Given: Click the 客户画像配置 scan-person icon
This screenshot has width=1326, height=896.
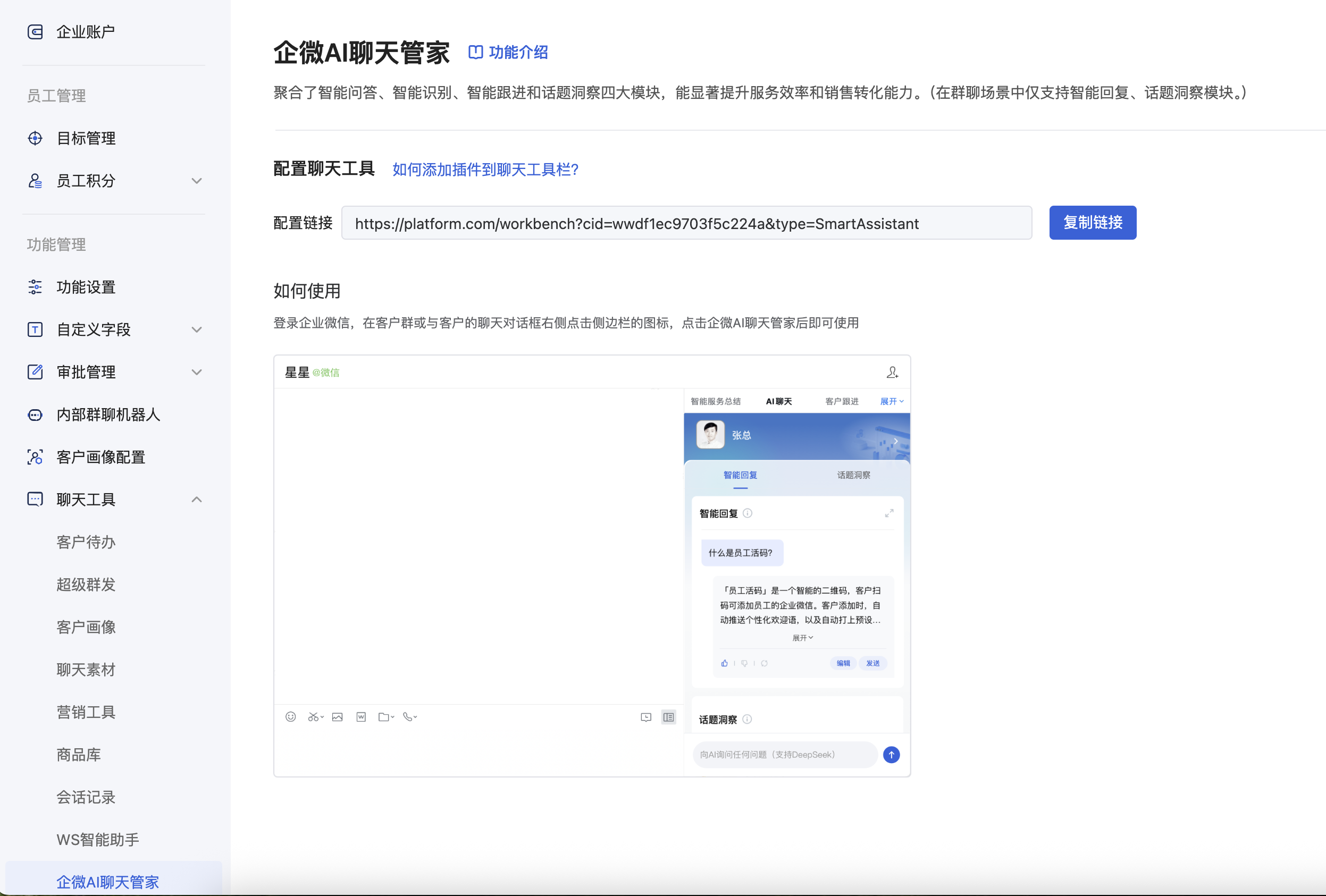Looking at the screenshot, I should (36, 457).
